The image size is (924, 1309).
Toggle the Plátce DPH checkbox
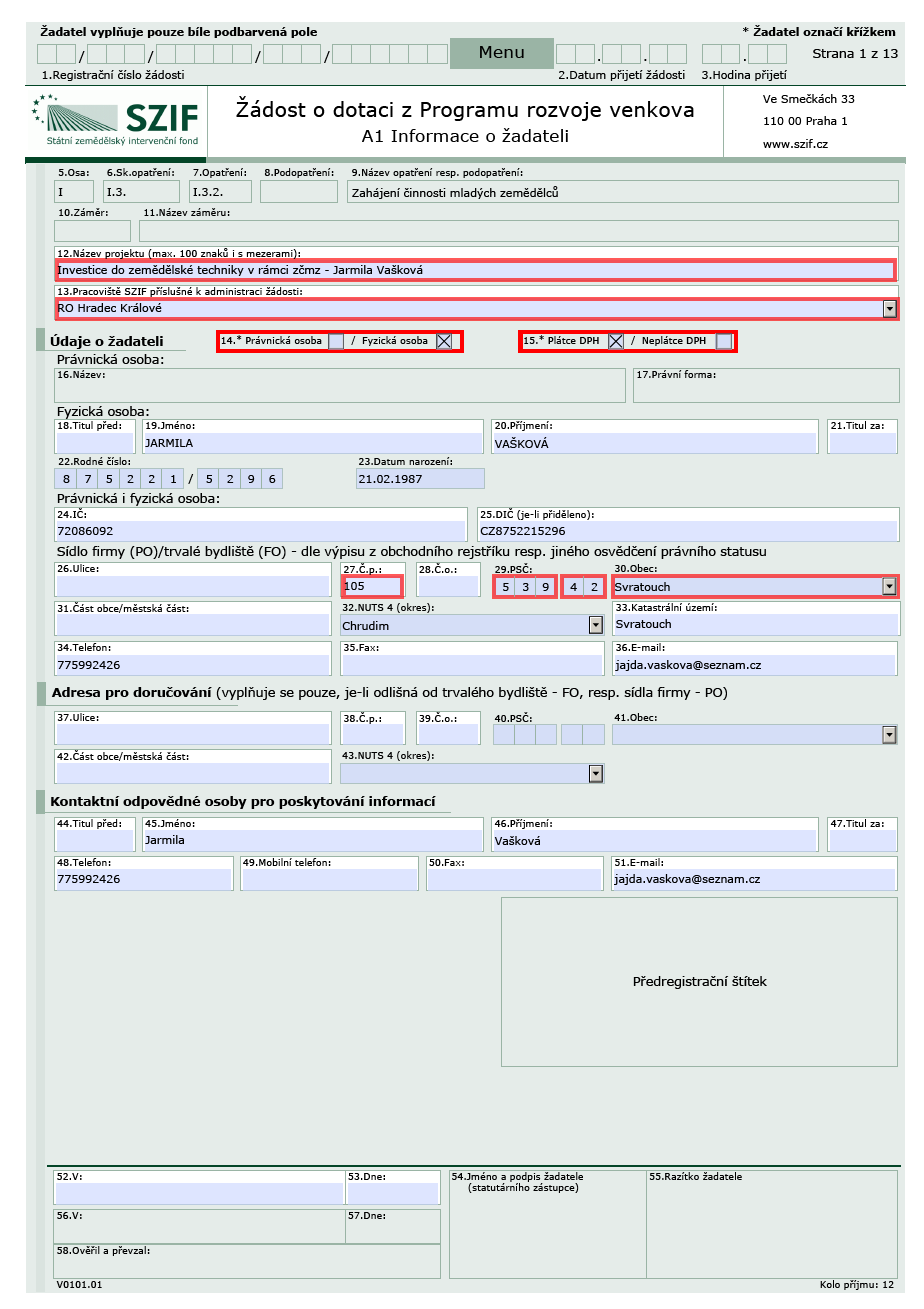coord(616,341)
